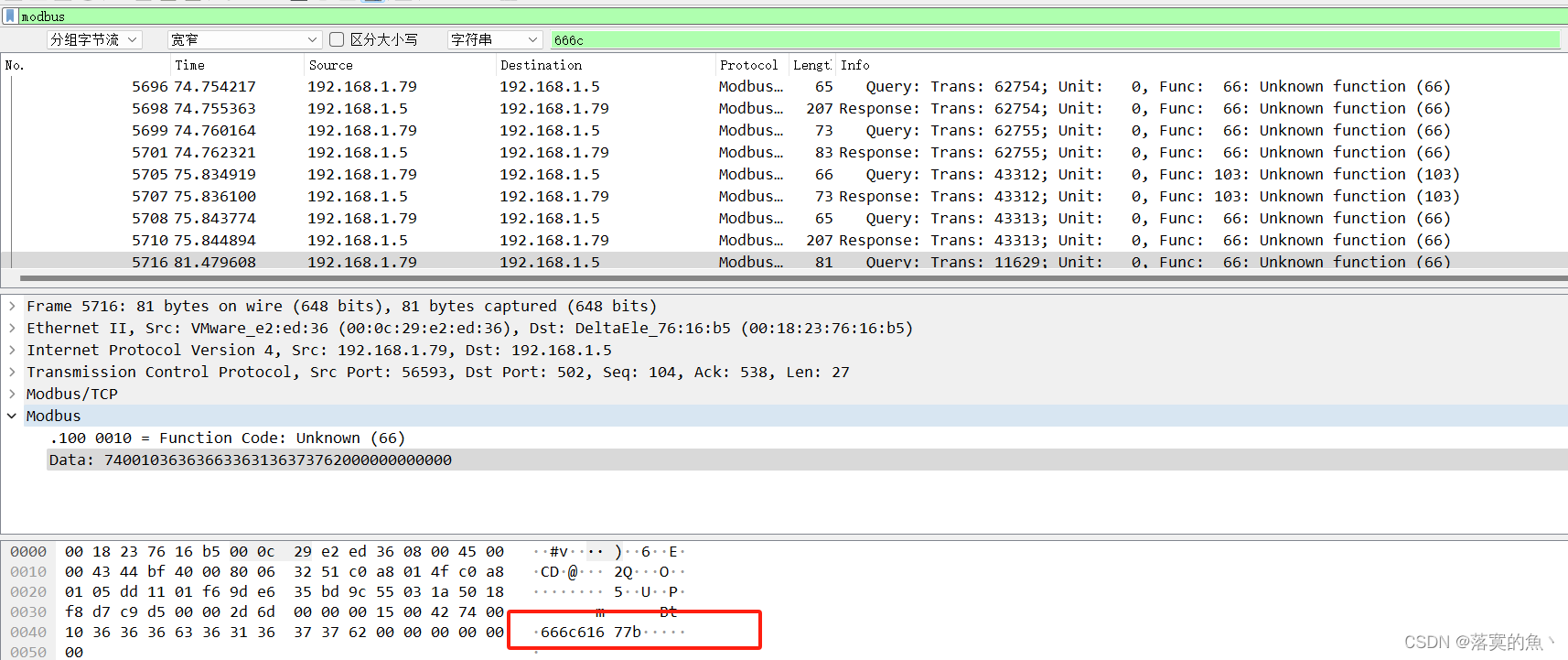Click the Info column header
Image resolution: width=1568 pixels, height=660 pixels.
[1201, 65]
